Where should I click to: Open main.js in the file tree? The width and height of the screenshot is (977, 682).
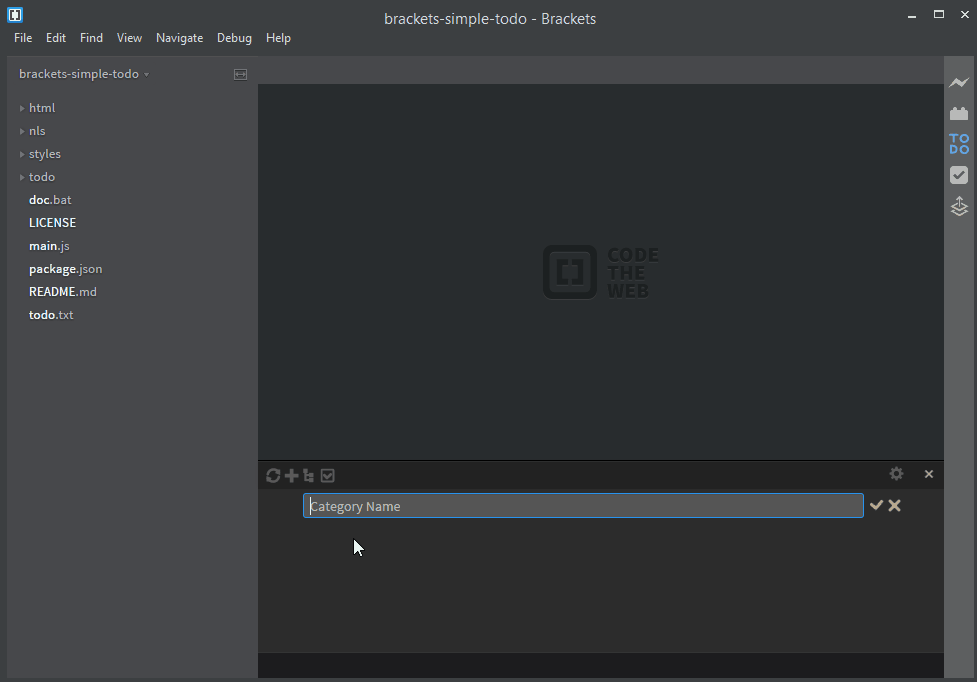[x=49, y=246]
